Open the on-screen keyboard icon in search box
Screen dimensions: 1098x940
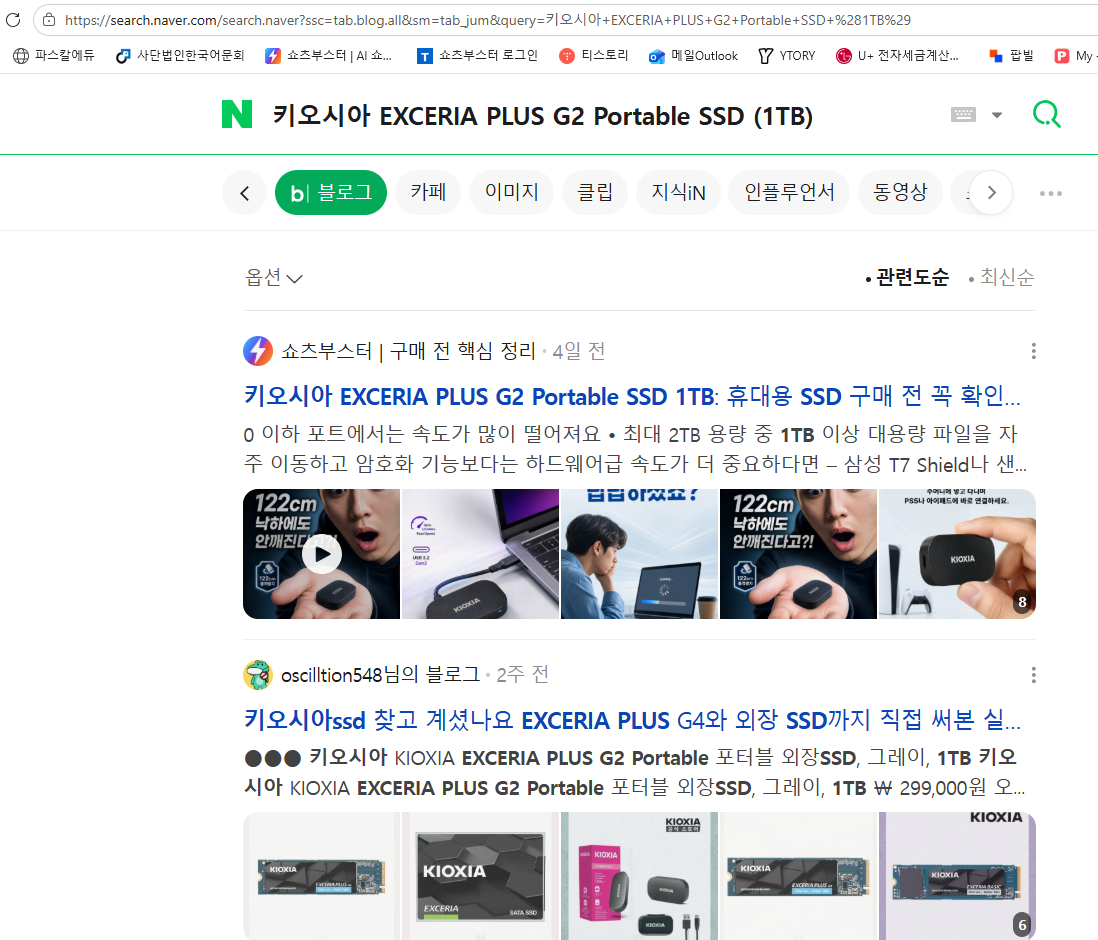[x=963, y=115]
